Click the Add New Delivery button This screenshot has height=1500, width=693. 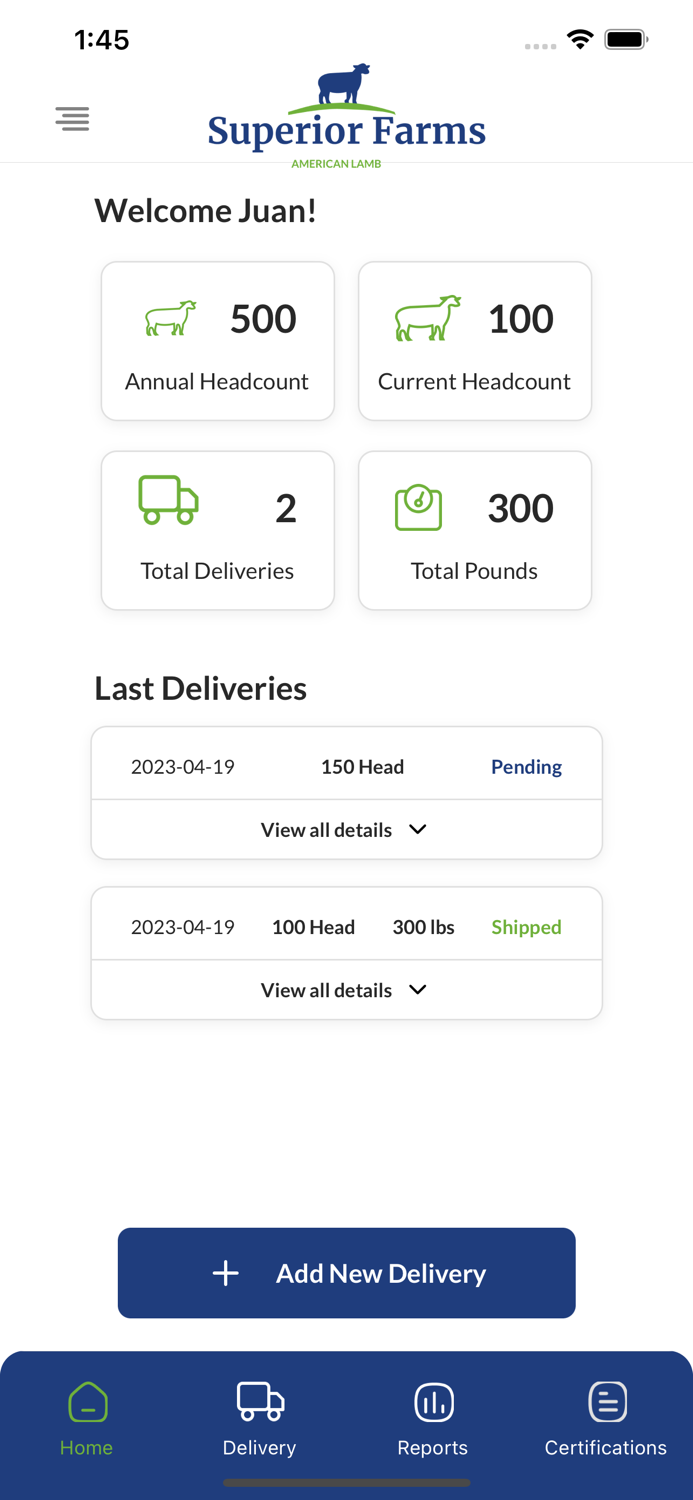click(347, 1273)
